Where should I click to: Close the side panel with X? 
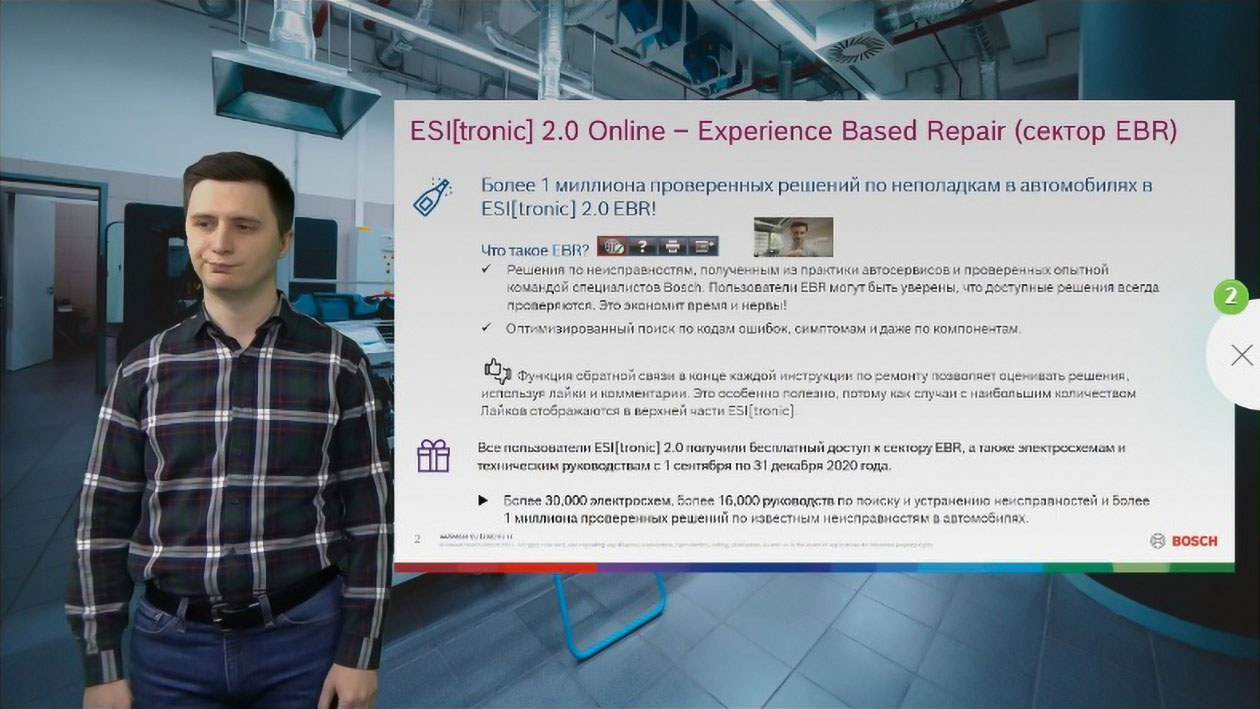click(x=1241, y=355)
